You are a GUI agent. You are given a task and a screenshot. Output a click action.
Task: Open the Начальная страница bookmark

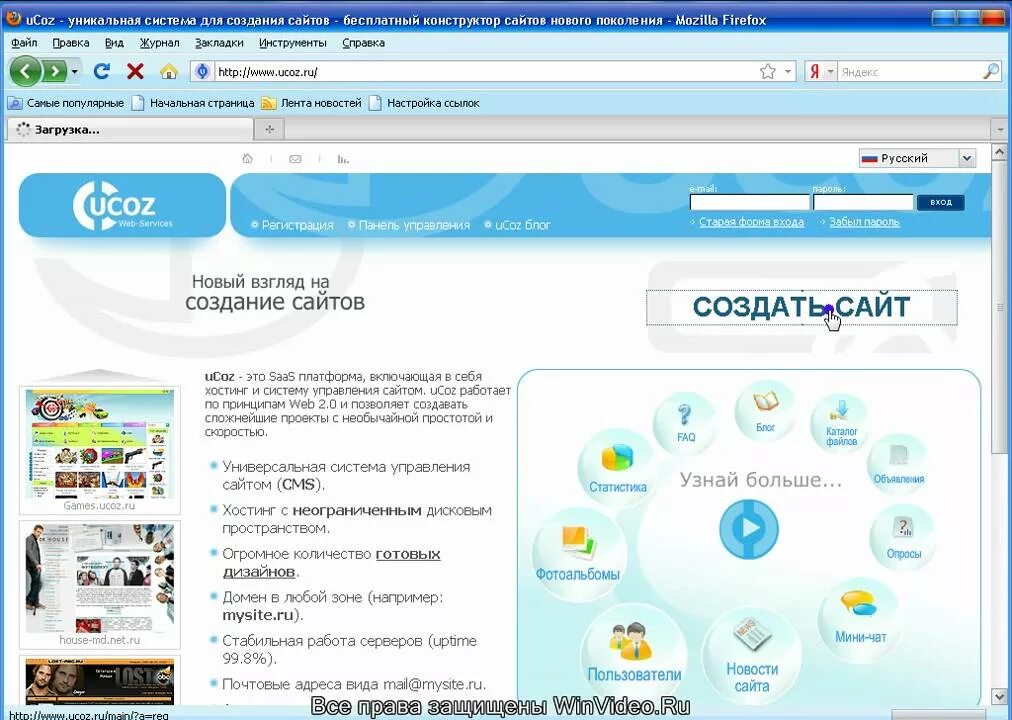tap(193, 103)
